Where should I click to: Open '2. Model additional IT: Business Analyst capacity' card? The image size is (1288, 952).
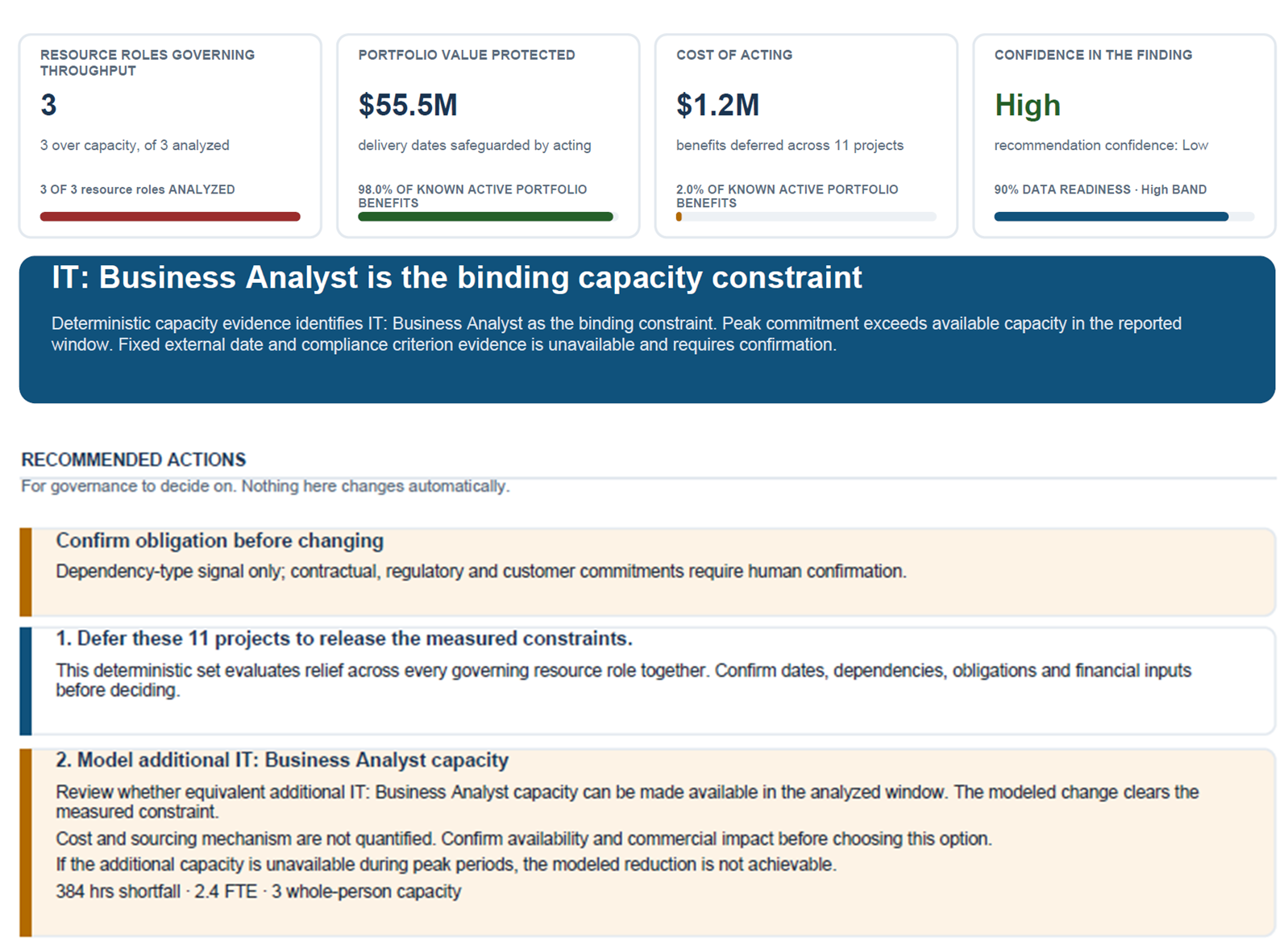point(648,842)
